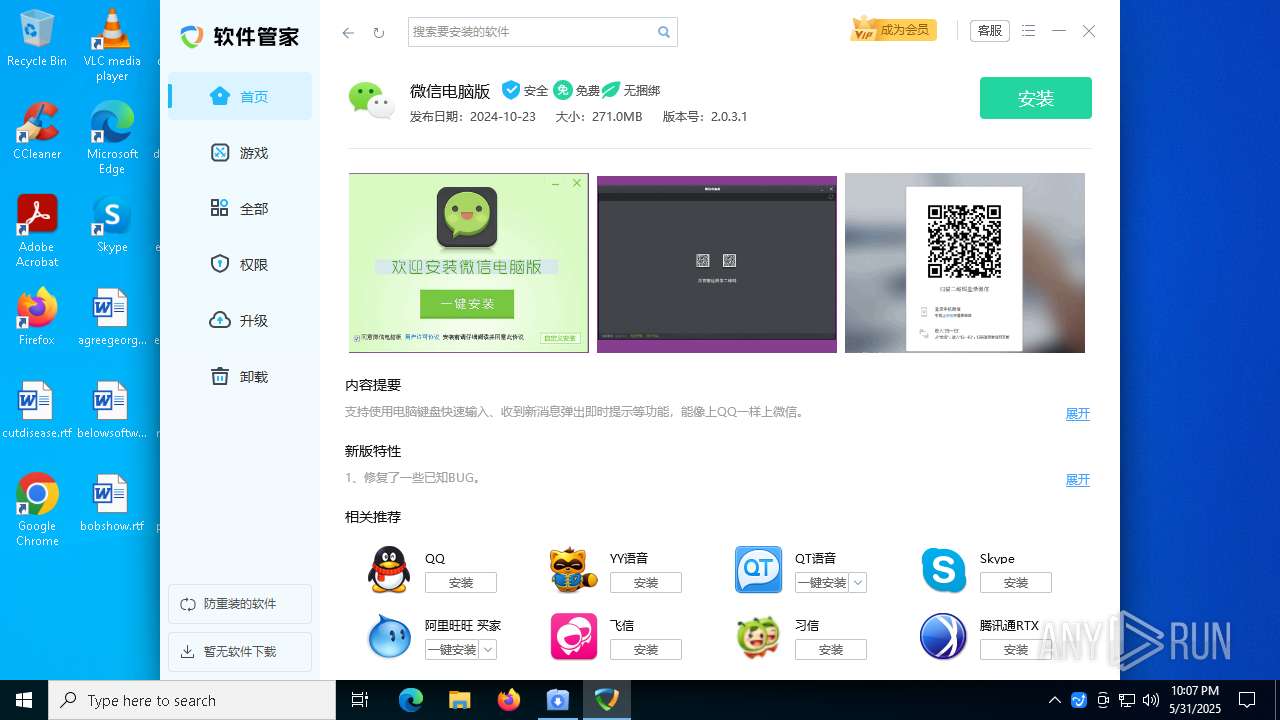1280x720 pixels.
Task: Select the 全部 all software tab
Action: pyautogui.click(x=240, y=208)
